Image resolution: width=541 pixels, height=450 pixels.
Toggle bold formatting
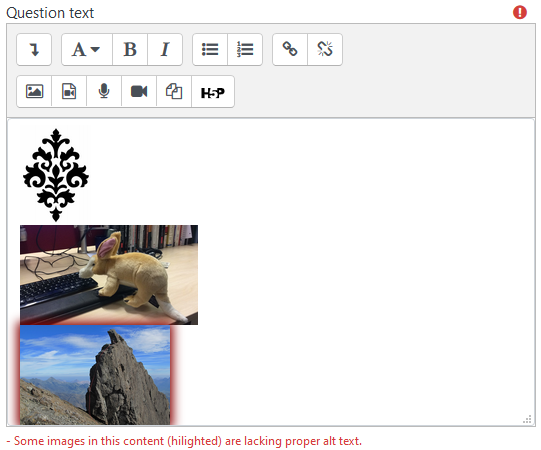pos(130,49)
